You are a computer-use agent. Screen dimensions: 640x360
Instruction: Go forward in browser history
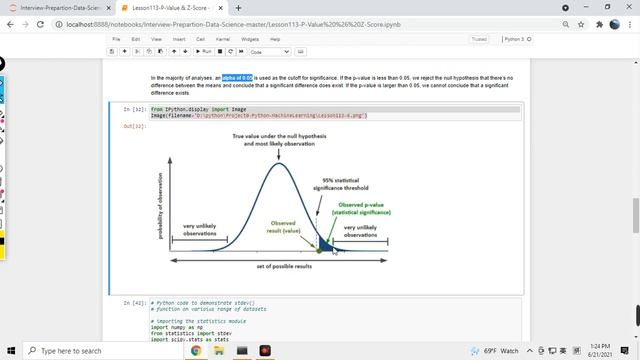pos(25,24)
